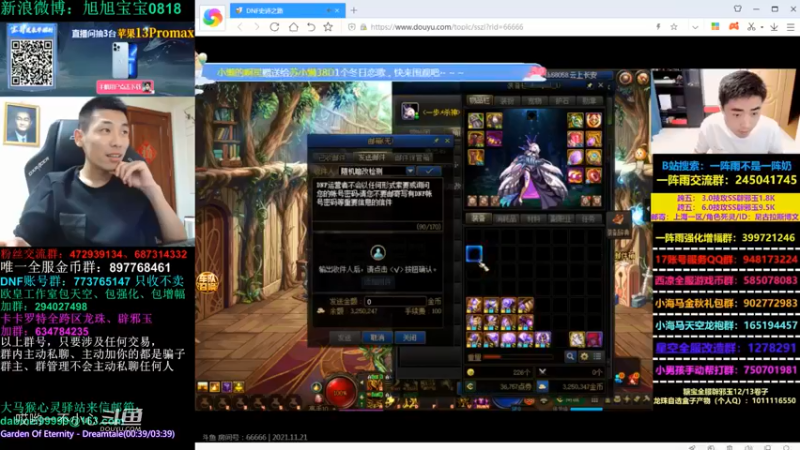Open the colorful browser logo menu
This screenshot has width=800, height=450.
click(x=212, y=18)
